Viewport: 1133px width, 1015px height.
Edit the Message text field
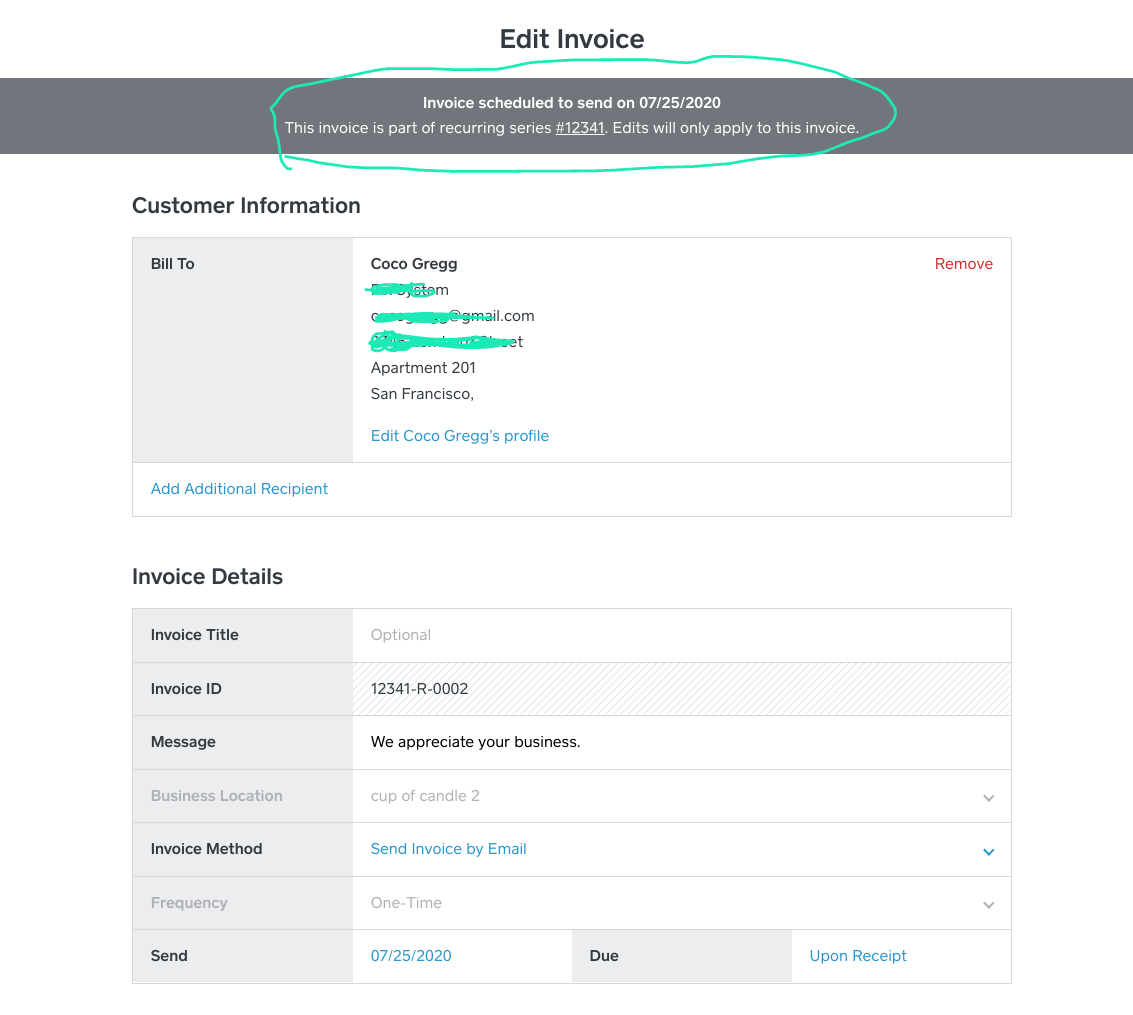pyautogui.click(x=680, y=742)
